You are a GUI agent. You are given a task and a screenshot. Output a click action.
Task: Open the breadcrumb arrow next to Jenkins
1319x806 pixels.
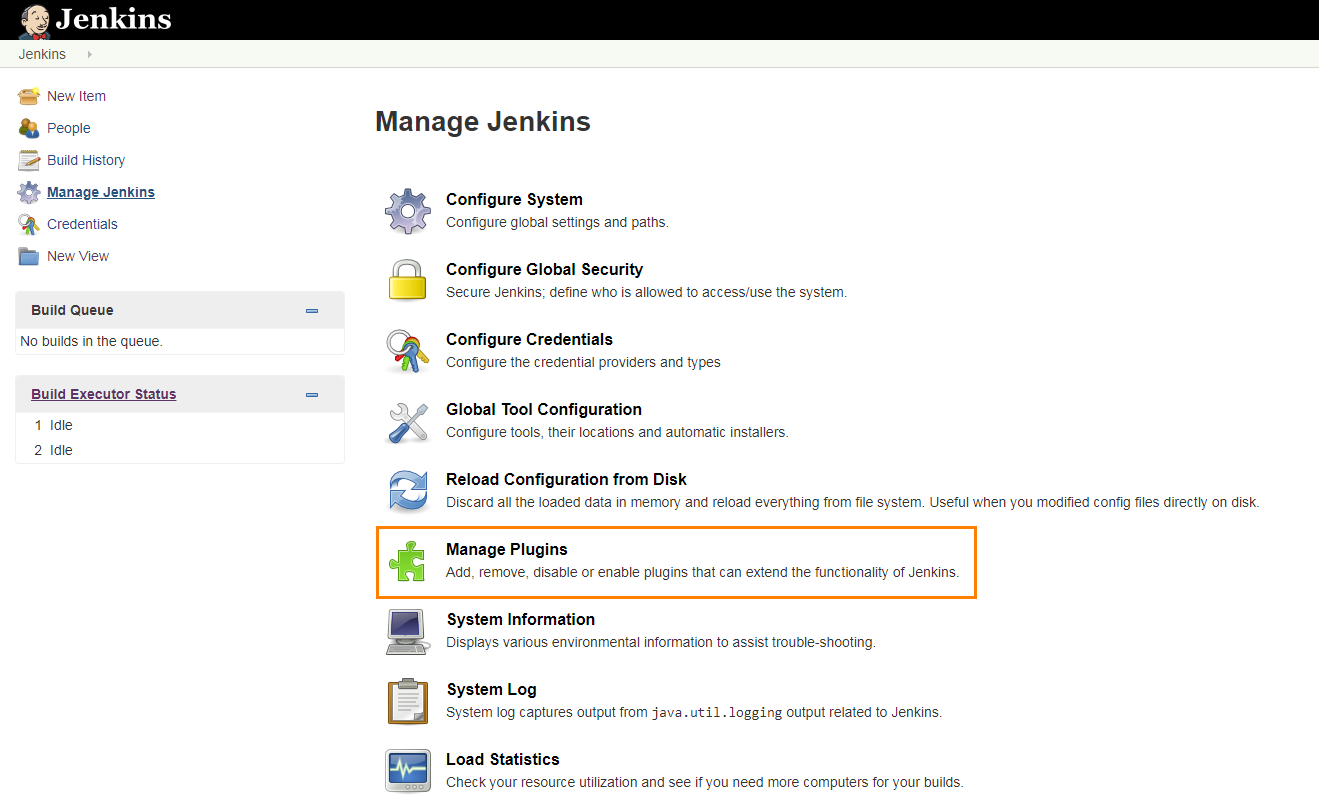click(x=89, y=53)
